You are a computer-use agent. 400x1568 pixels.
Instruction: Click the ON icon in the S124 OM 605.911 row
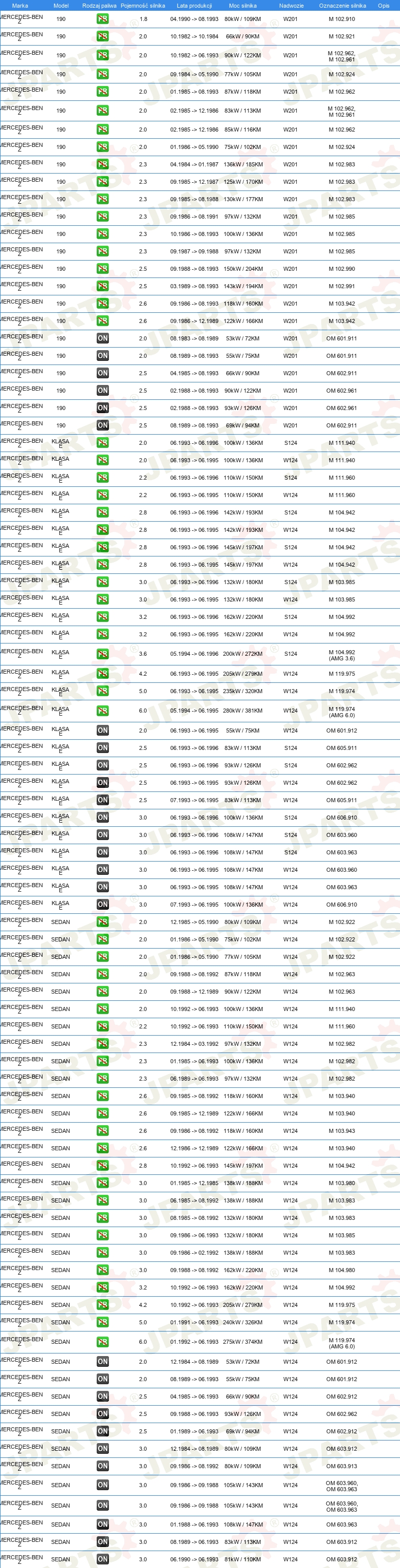pyautogui.click(x=103, y=748)
